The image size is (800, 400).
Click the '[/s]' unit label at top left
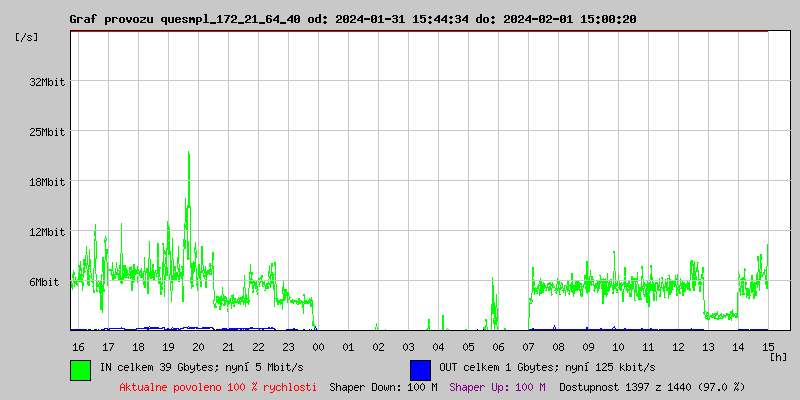27,37
